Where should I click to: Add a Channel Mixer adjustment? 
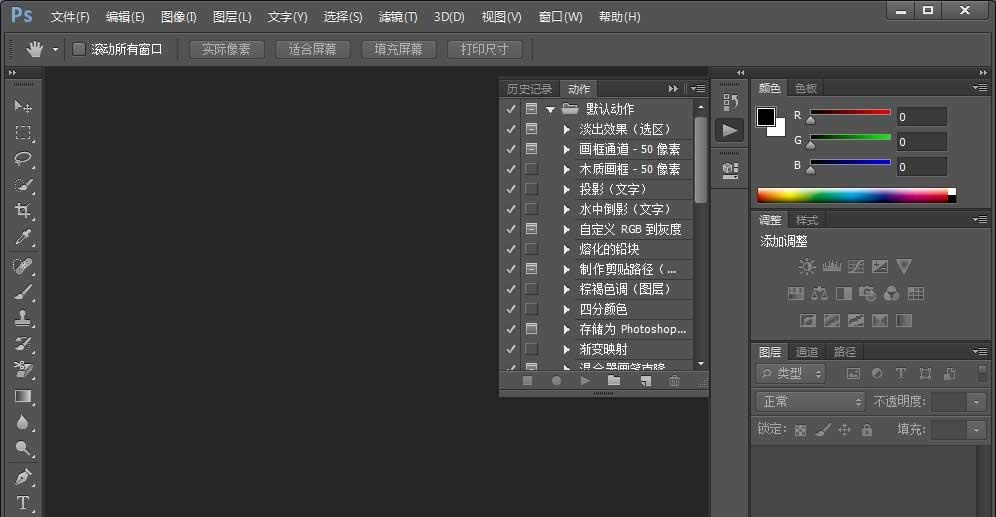click(x=892, y=293)
